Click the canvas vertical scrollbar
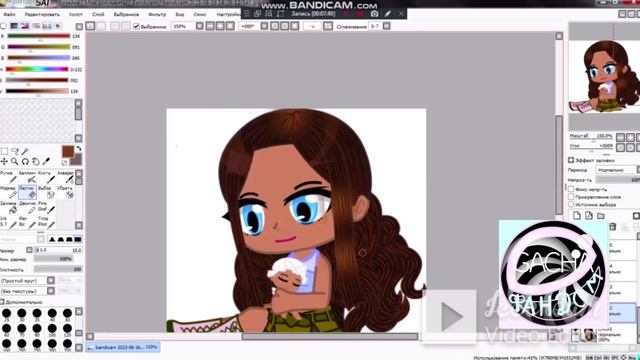The image size is (640, 360). [x=559, y=164]
